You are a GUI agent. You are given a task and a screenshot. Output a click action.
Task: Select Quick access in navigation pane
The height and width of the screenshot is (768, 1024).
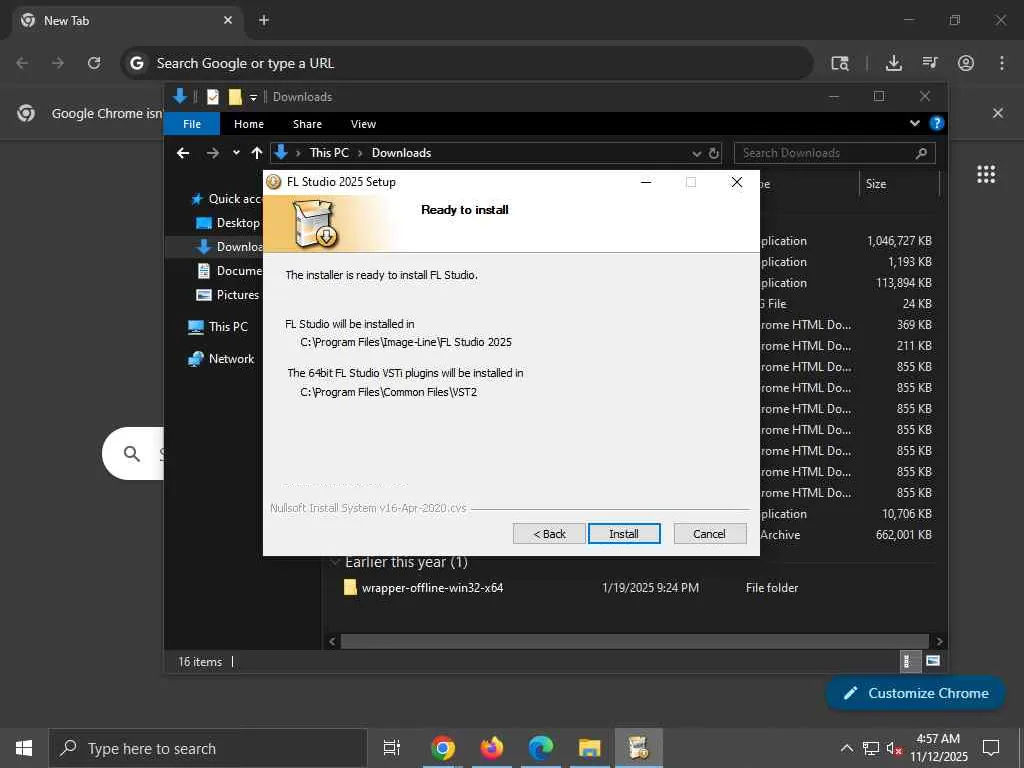pos(226,199)
